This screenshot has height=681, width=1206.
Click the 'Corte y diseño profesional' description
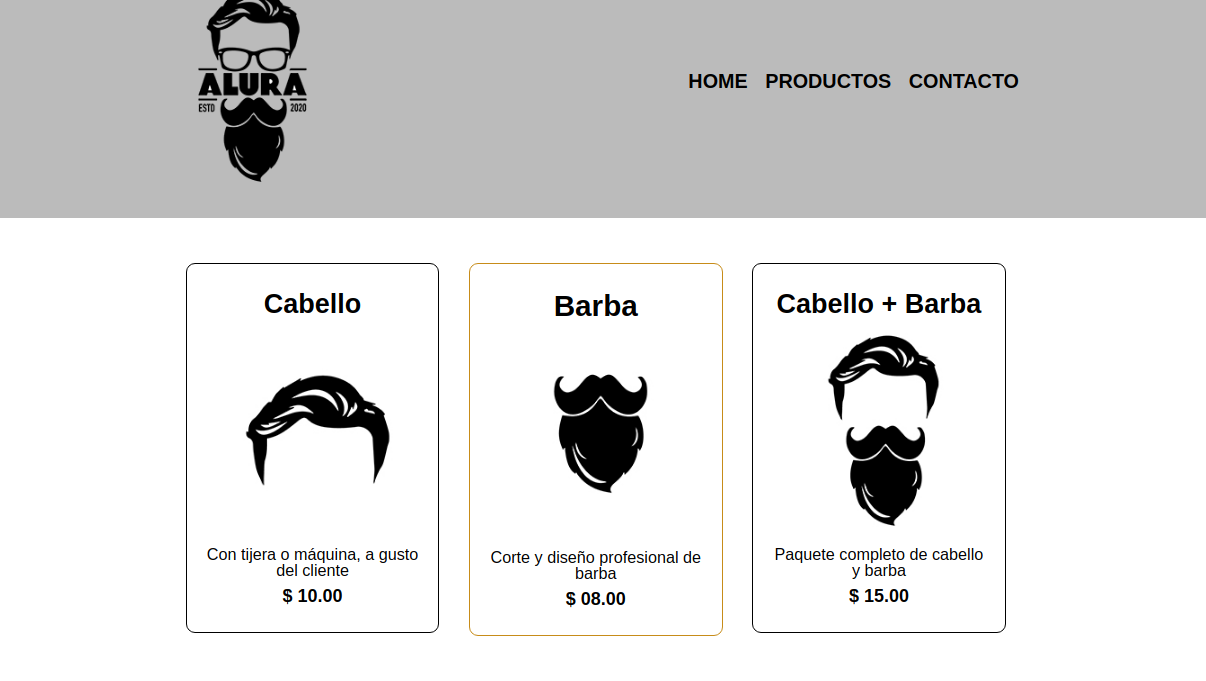coord(596,566)
